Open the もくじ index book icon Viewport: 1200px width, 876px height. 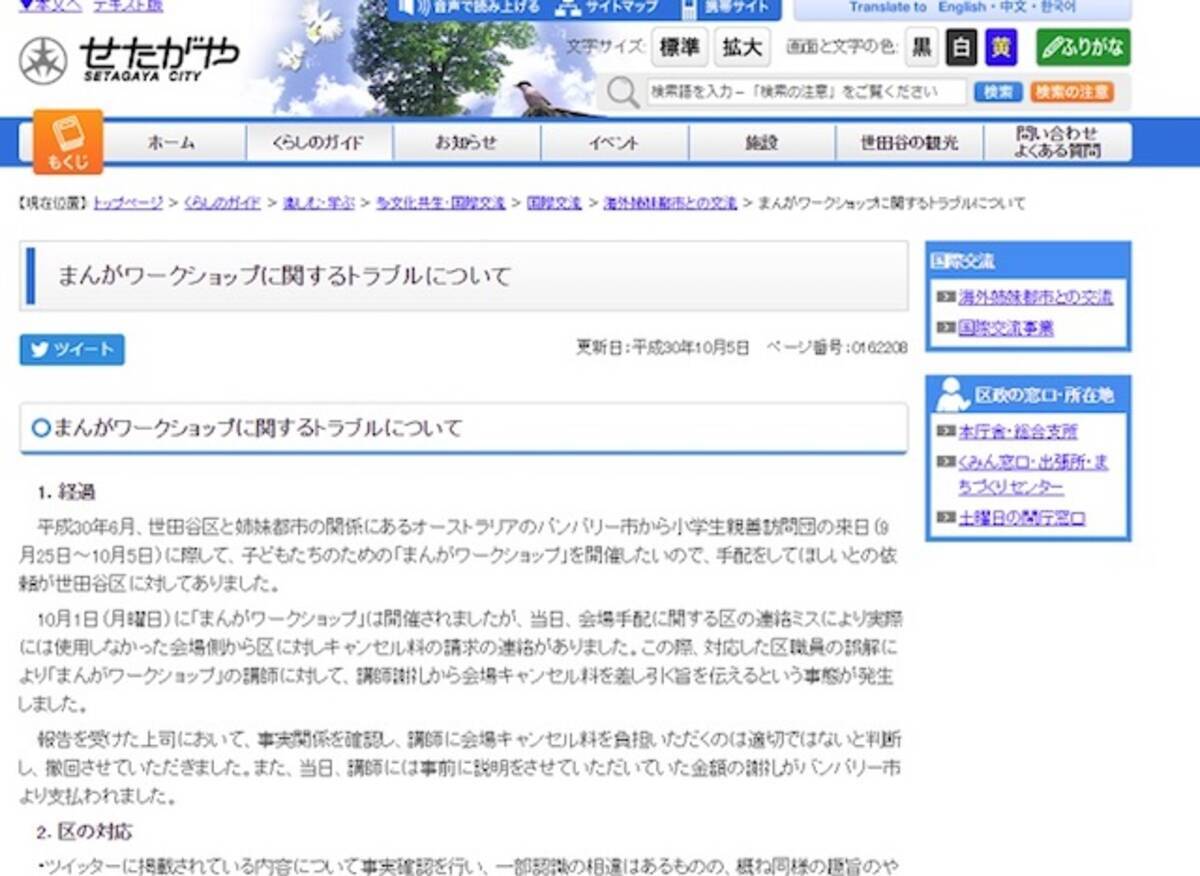coord(68,142)
